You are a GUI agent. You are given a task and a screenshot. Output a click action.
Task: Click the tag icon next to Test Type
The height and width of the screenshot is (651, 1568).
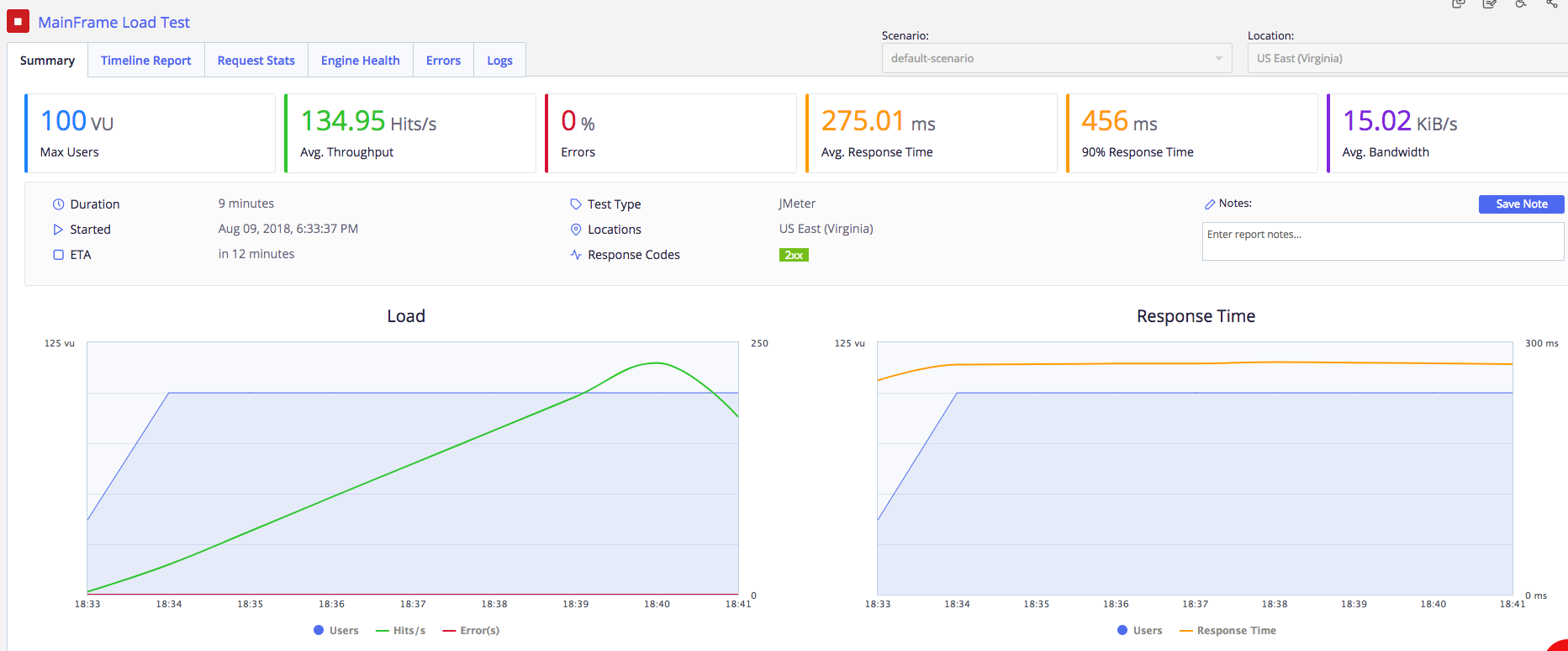point(576,204)
